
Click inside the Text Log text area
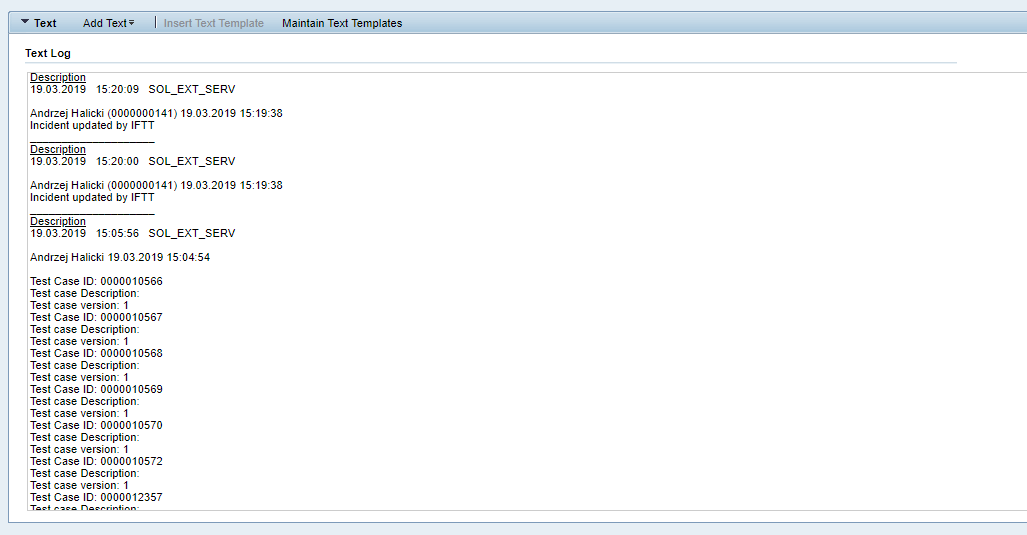pyautogui.click(x=527, y=291)
